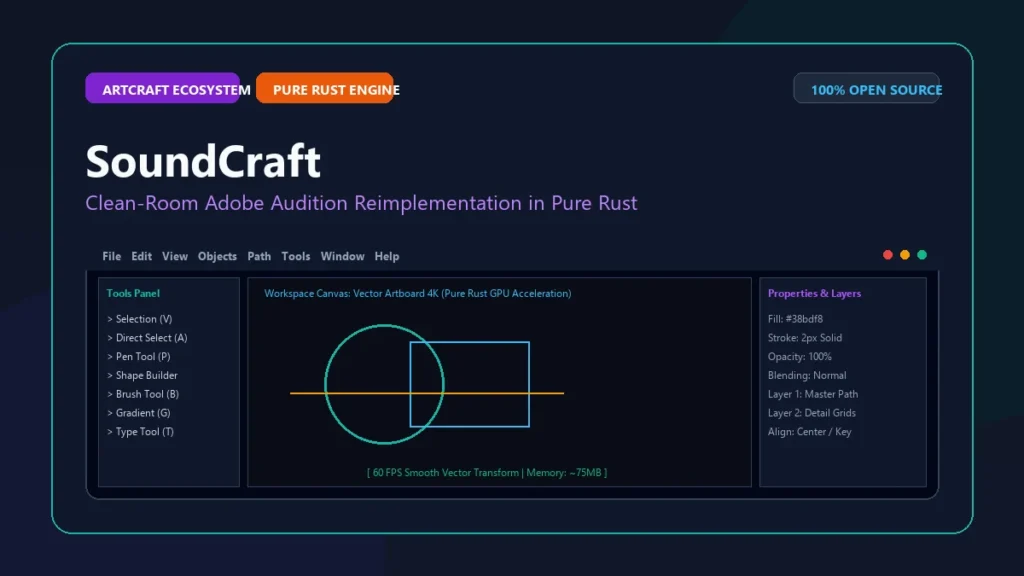Click the SoundCraft title
The width and height of the screenshot is (1024, 576).
click(x=203, y=161)
